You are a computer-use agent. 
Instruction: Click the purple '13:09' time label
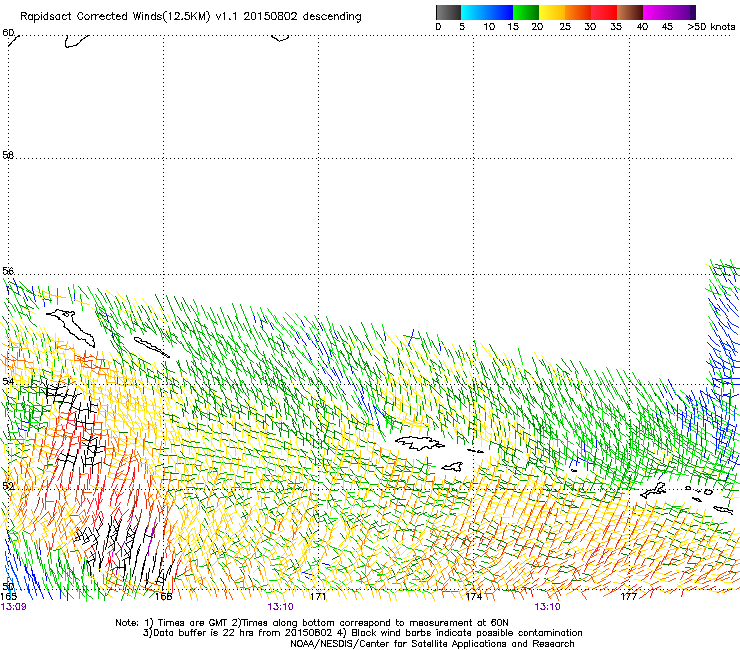(x=13, y=607)
